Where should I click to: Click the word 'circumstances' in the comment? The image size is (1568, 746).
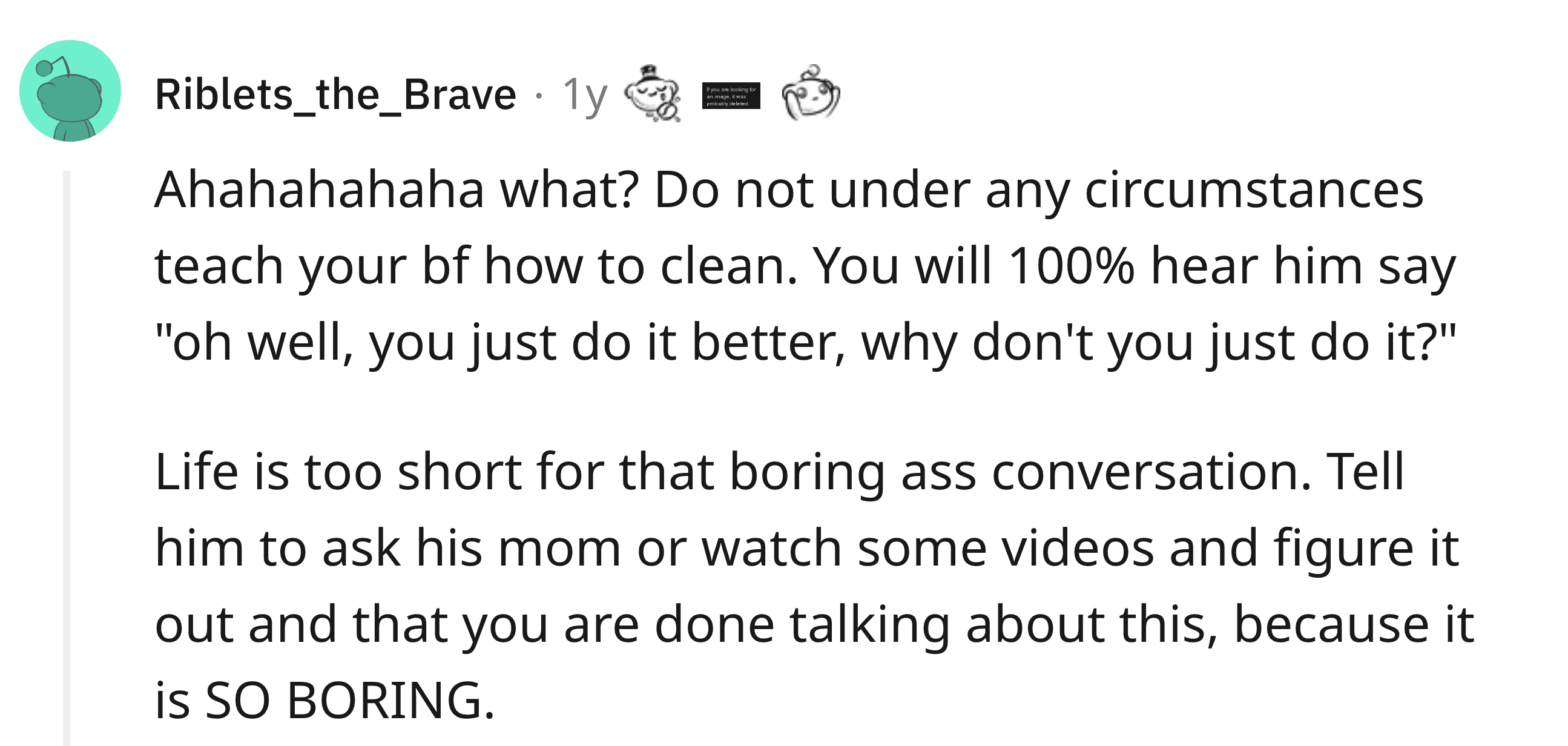coord(1254,190)
